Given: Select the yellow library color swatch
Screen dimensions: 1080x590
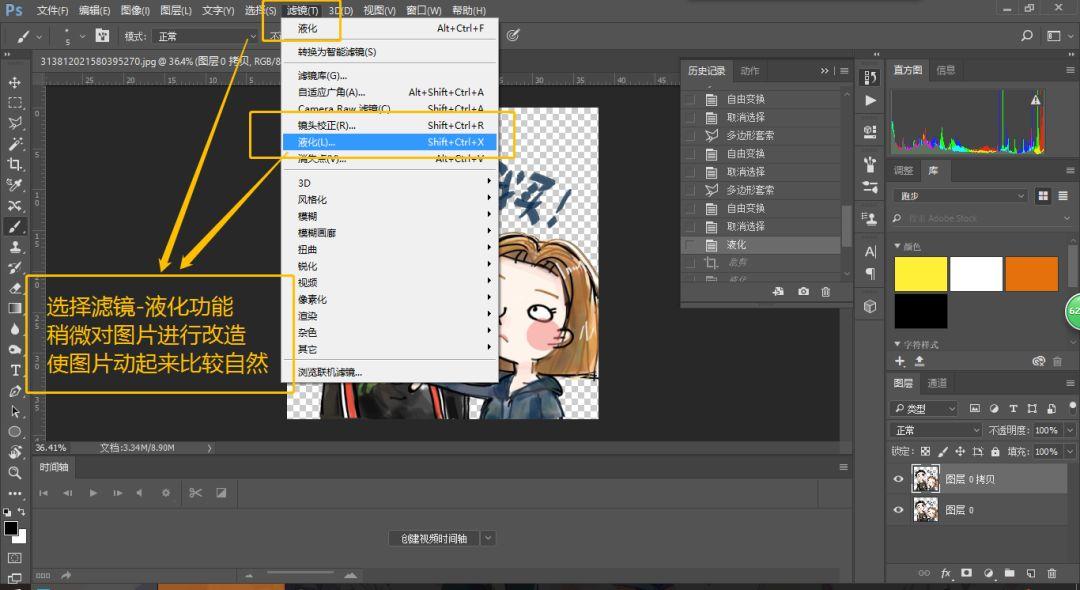Looking at the screenshot, I should tap(920, 274).
